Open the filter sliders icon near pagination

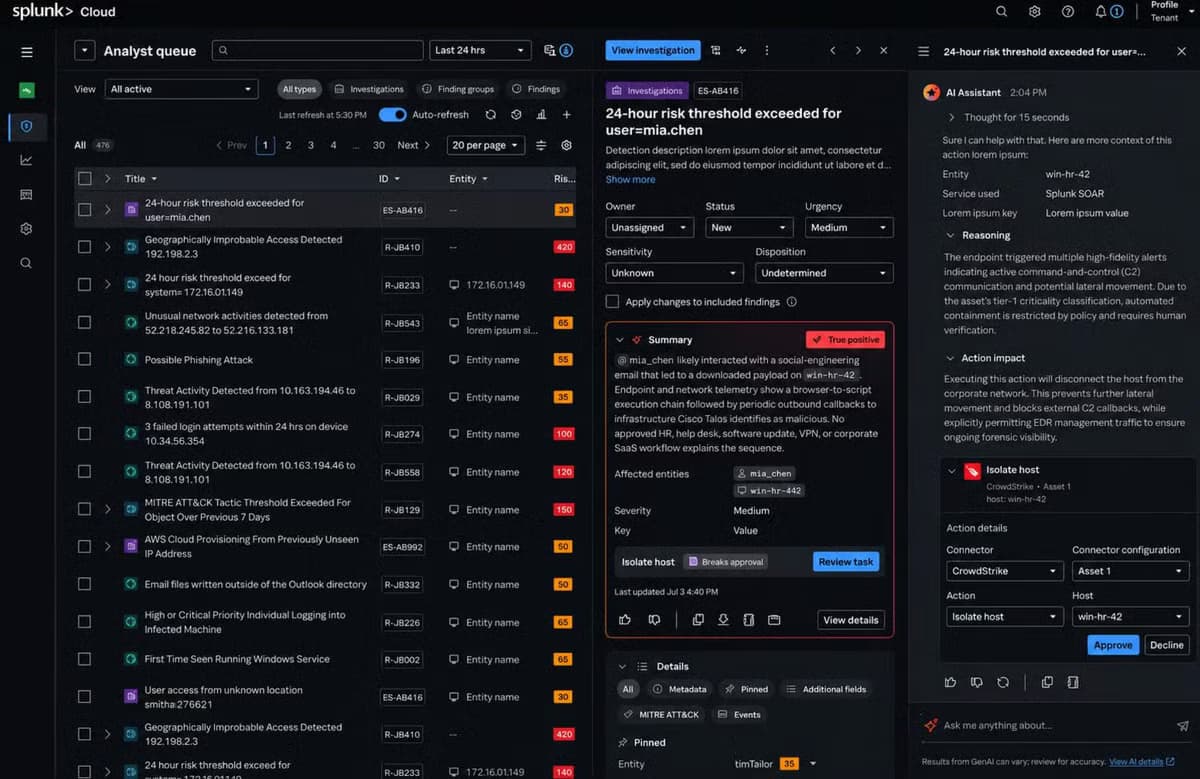point(541,145)
